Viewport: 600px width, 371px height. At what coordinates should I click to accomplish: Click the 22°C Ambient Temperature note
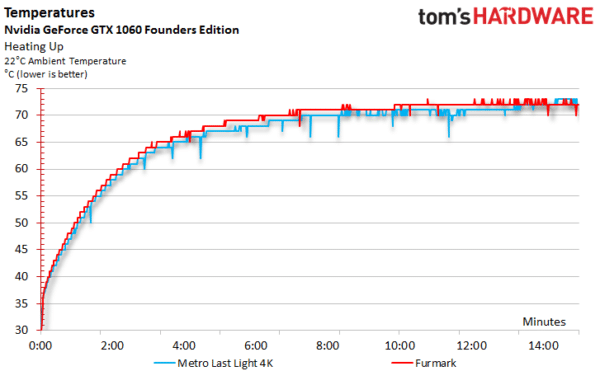point(65,61)
